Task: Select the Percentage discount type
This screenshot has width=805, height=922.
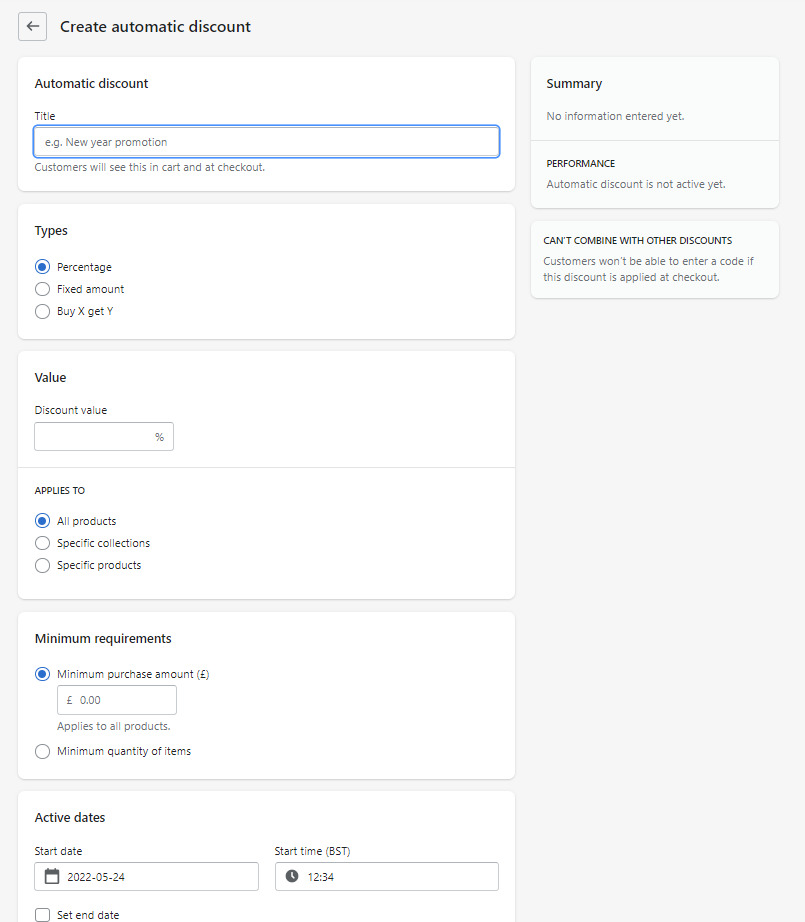Action: [x=42, y=267]
